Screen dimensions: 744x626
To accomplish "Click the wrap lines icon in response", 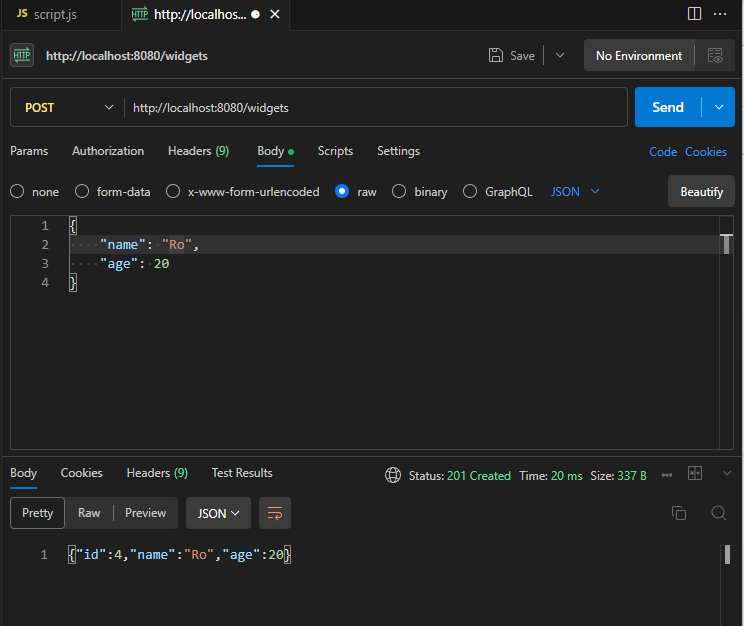I will click(x=275, y=513).
